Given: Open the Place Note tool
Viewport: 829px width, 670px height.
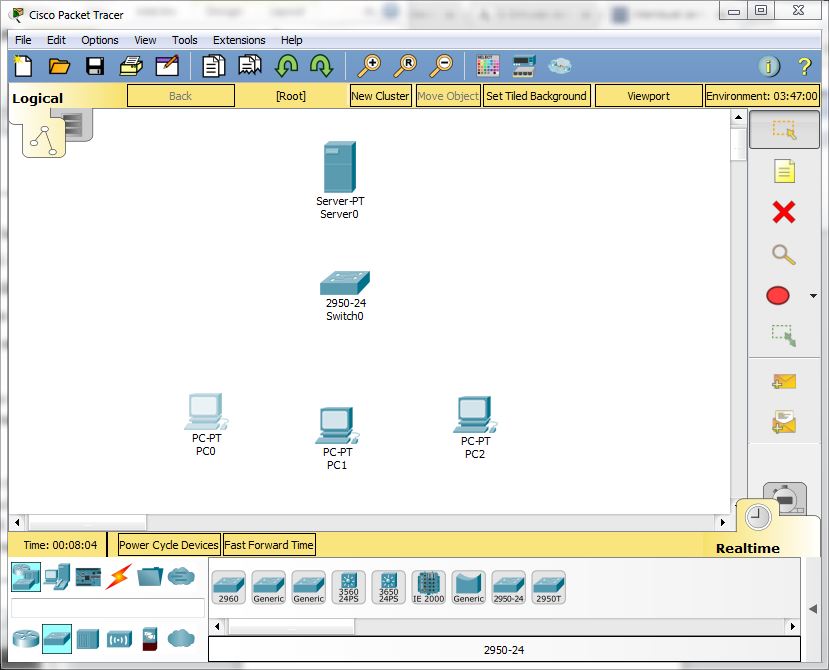Looking at the screenshot, I should (x=785, y=170).
